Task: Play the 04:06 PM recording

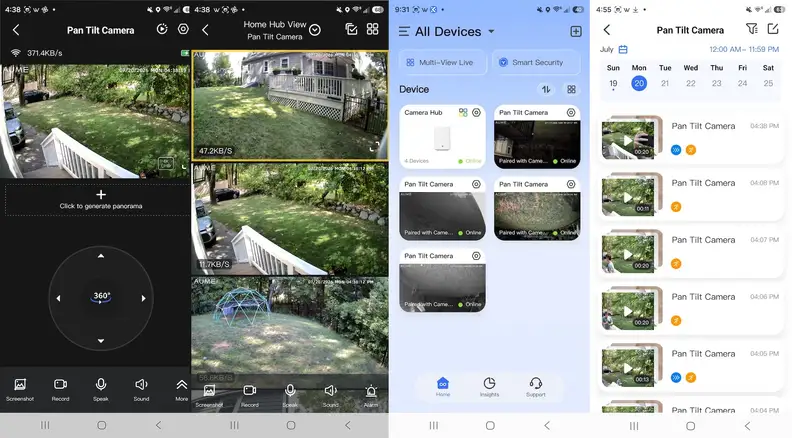Action: click(628, 311)
